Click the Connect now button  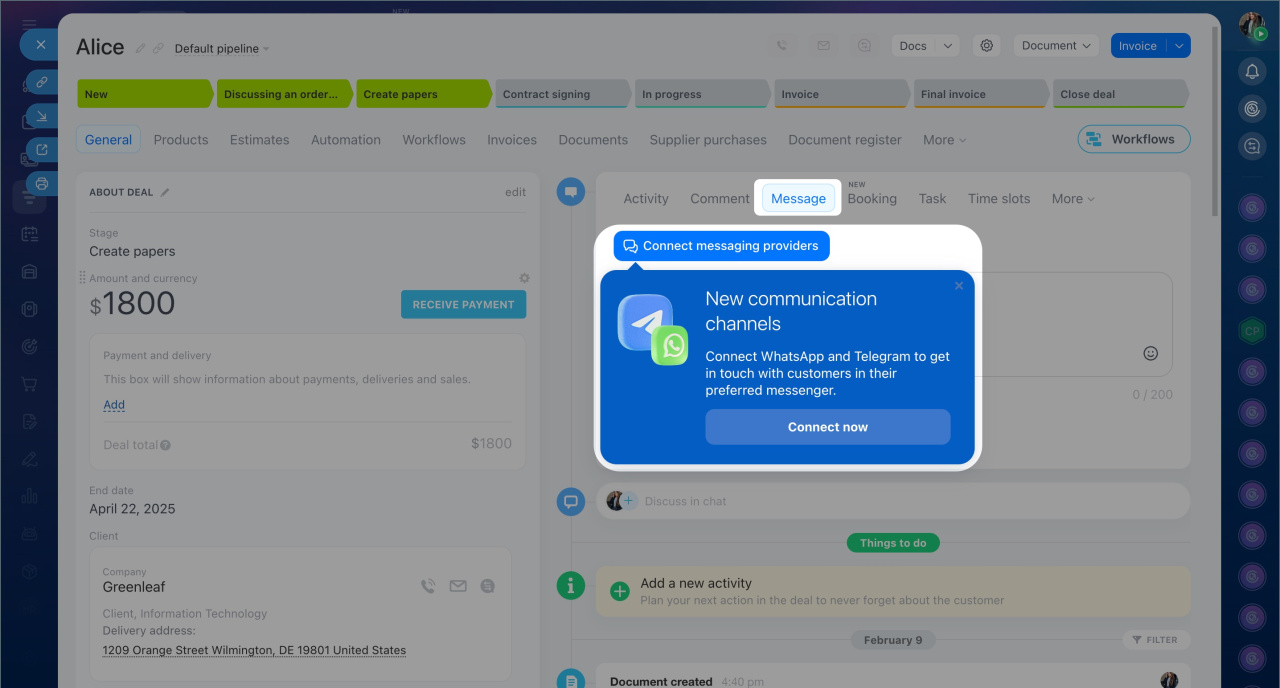tap(827, 427)
